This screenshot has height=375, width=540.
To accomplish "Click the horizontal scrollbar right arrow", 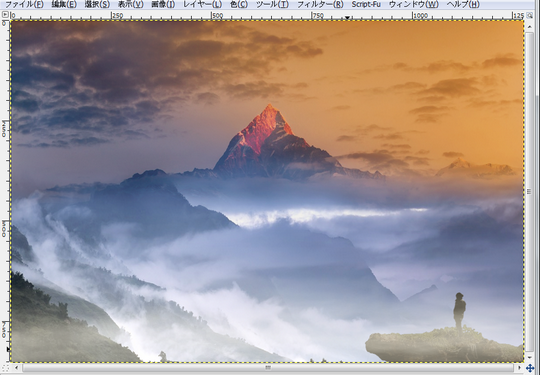I will (x=520, y=368).
